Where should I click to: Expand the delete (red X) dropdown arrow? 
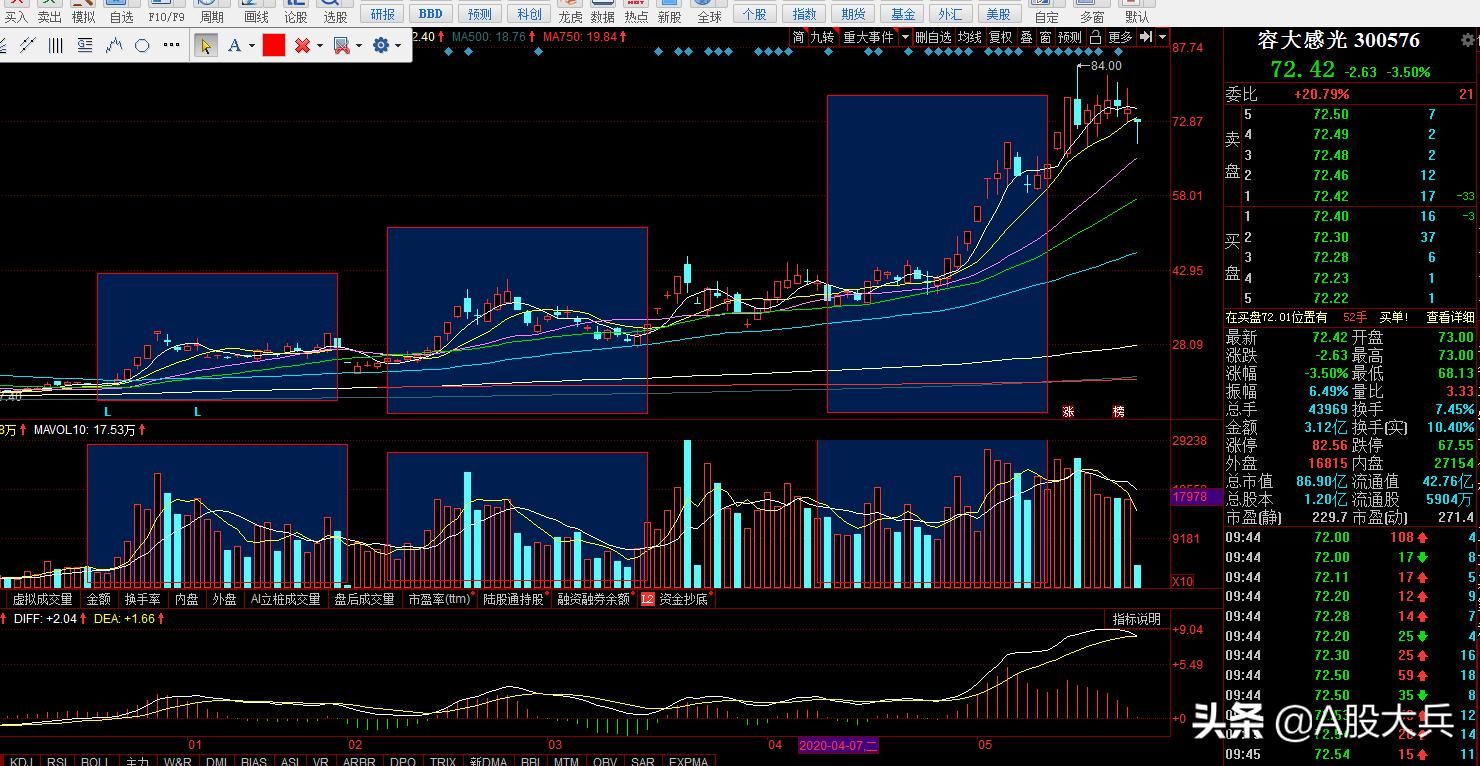[x=319, y=46]
